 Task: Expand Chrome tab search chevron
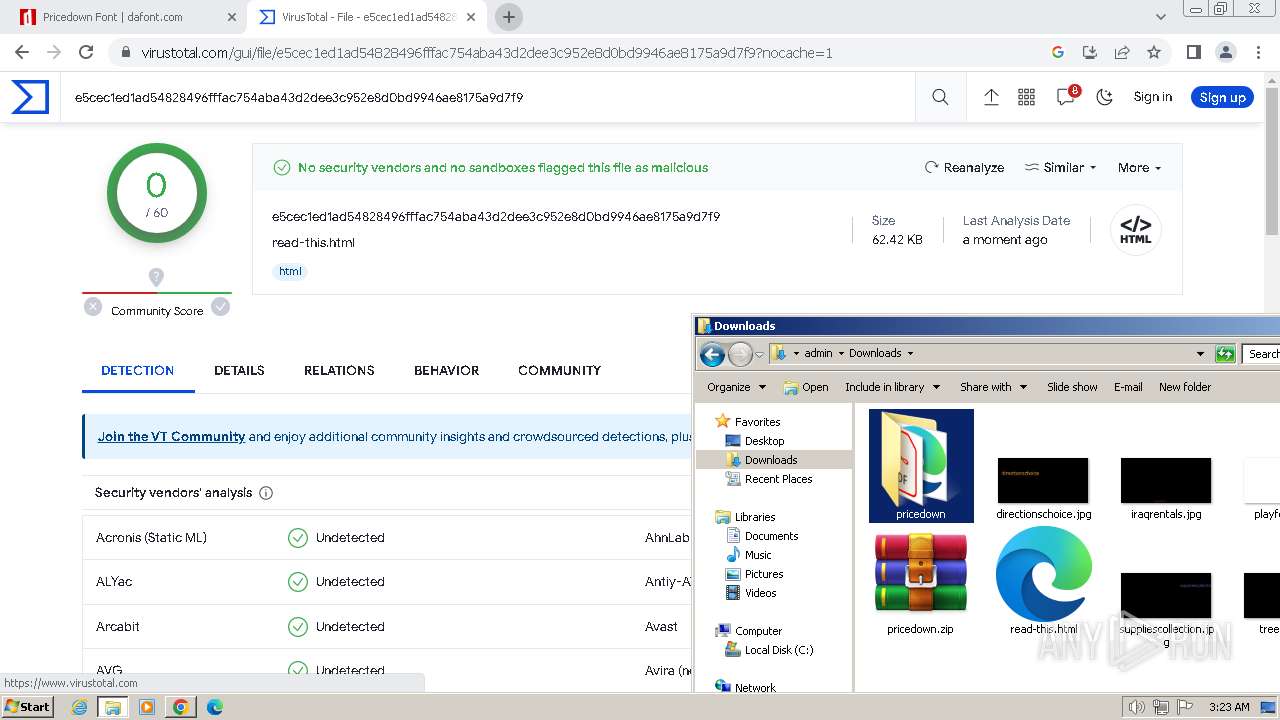[x=1161, y=17]
